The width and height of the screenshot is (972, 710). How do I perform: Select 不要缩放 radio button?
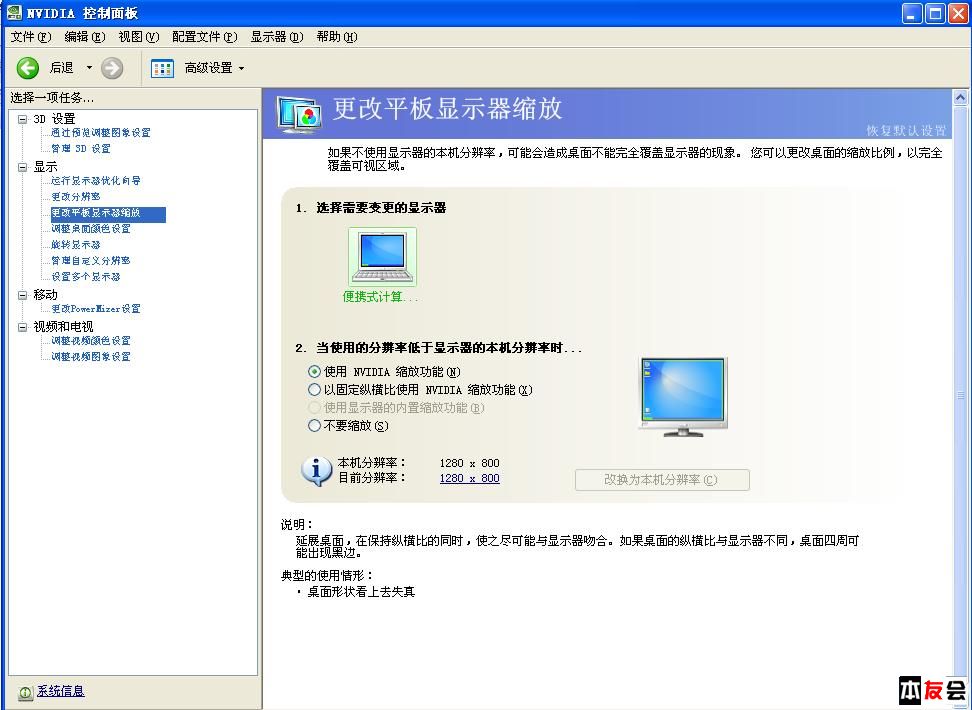click(x=314, y=426)
